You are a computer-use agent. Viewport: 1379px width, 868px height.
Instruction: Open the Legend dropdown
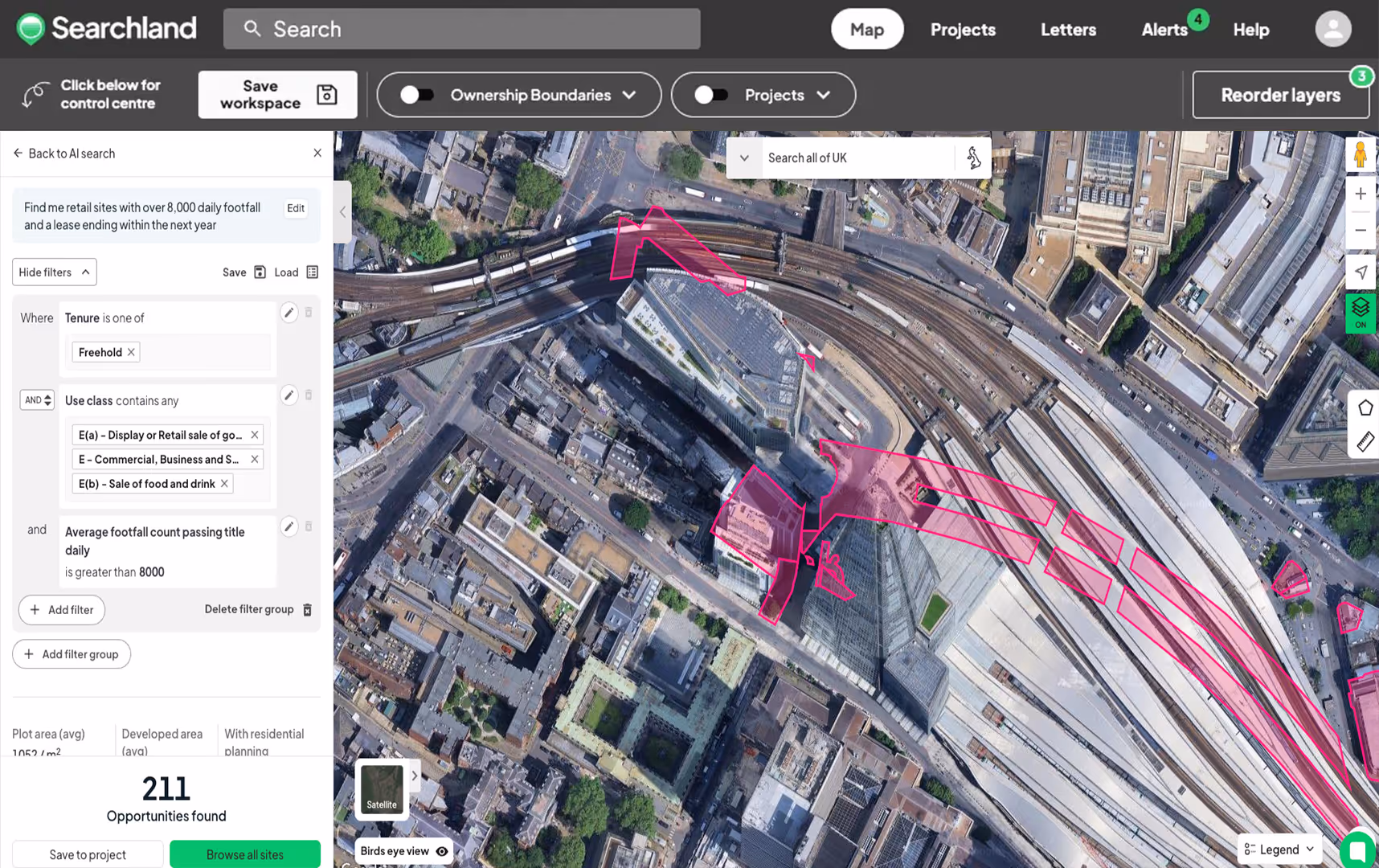pos(1278,849)
